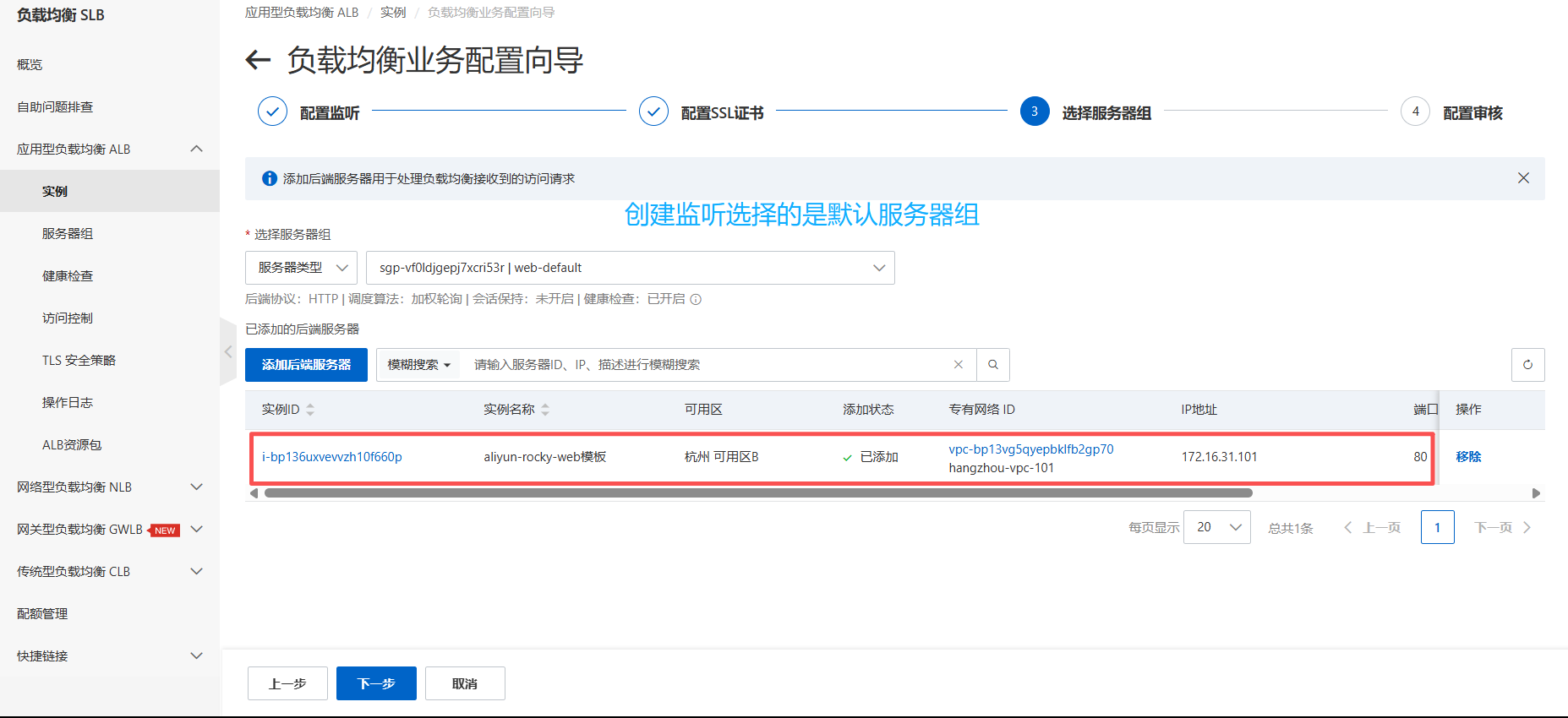
Task: Clear the fuzzy search input with X icon
Action: coord(959,365)
